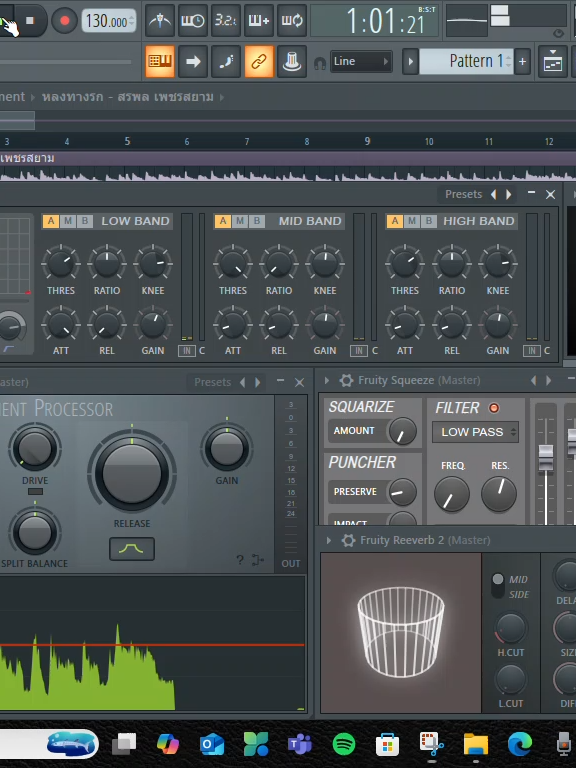Open the LOW PASS filter type dropdown

[x=475, y=432]
